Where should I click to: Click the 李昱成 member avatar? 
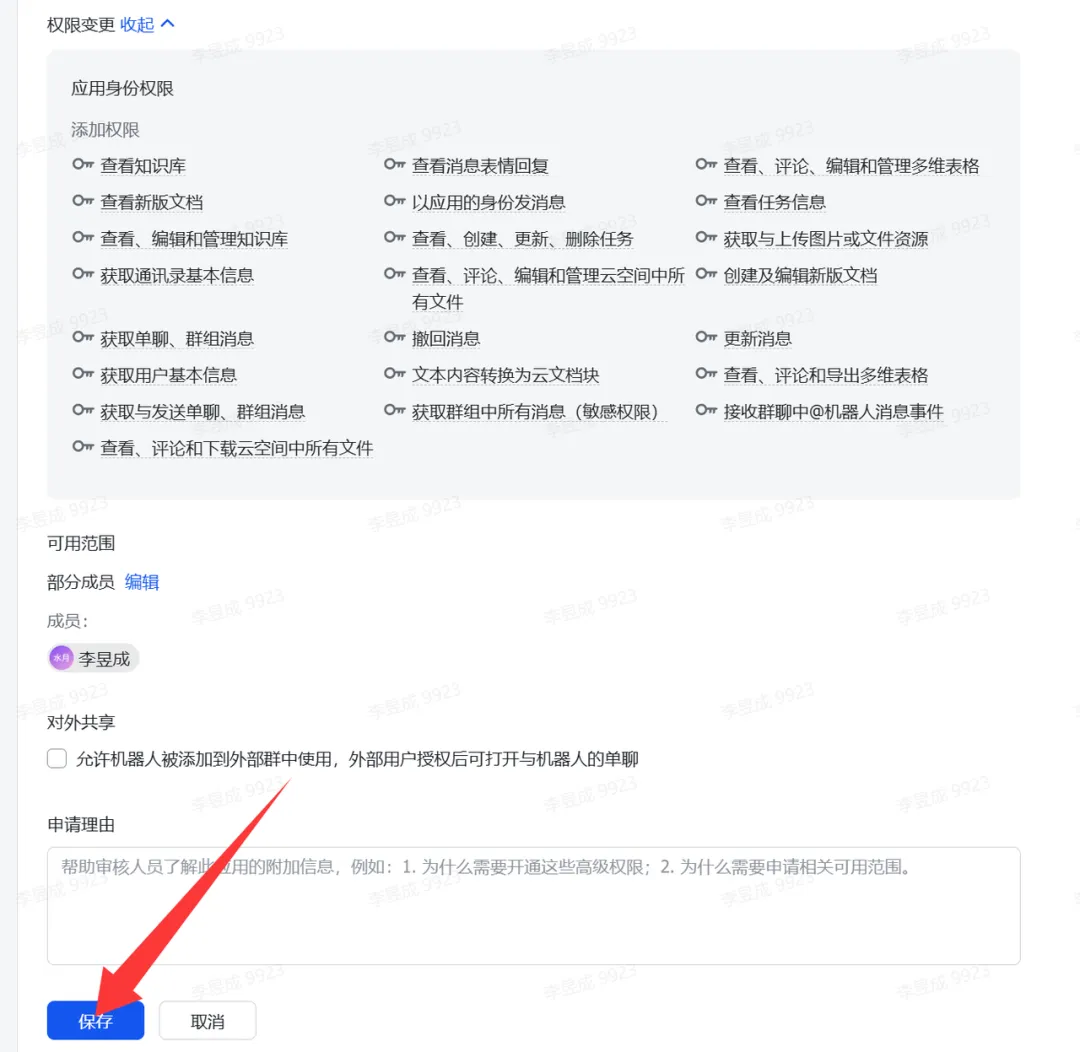61,658
